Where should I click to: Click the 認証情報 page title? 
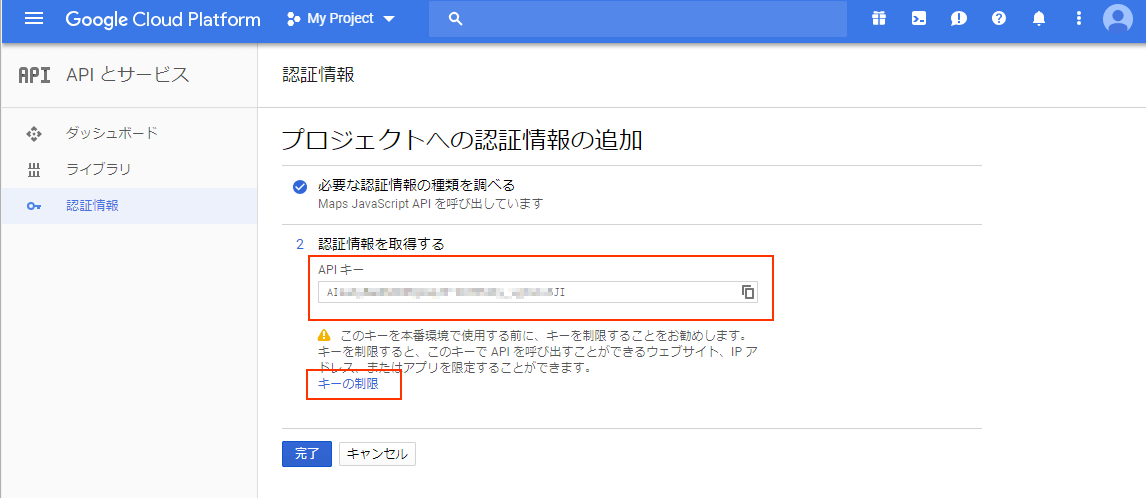tap(318, 75)
